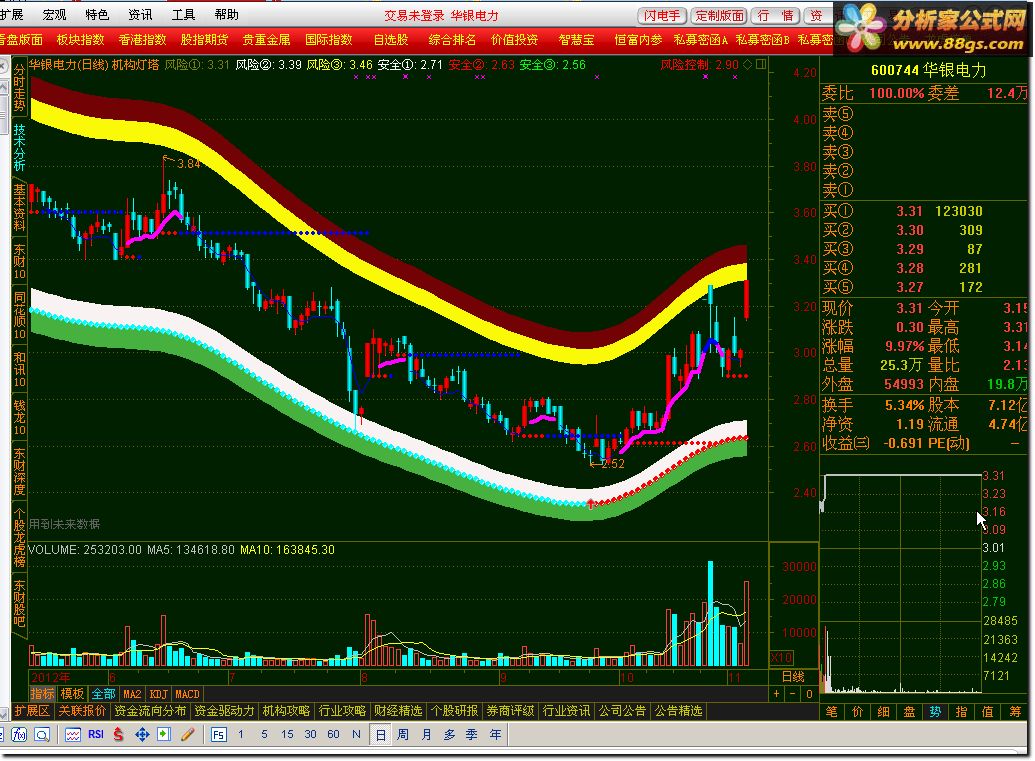The image size is (1035, 761).
Task: Click the 行情 button
Action: click(x=776, y=15)
